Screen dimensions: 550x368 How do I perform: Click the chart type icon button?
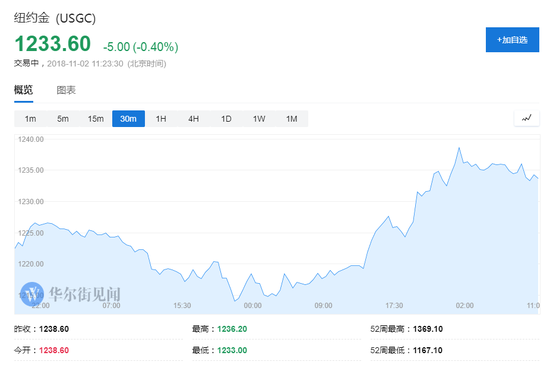(526, 118)
